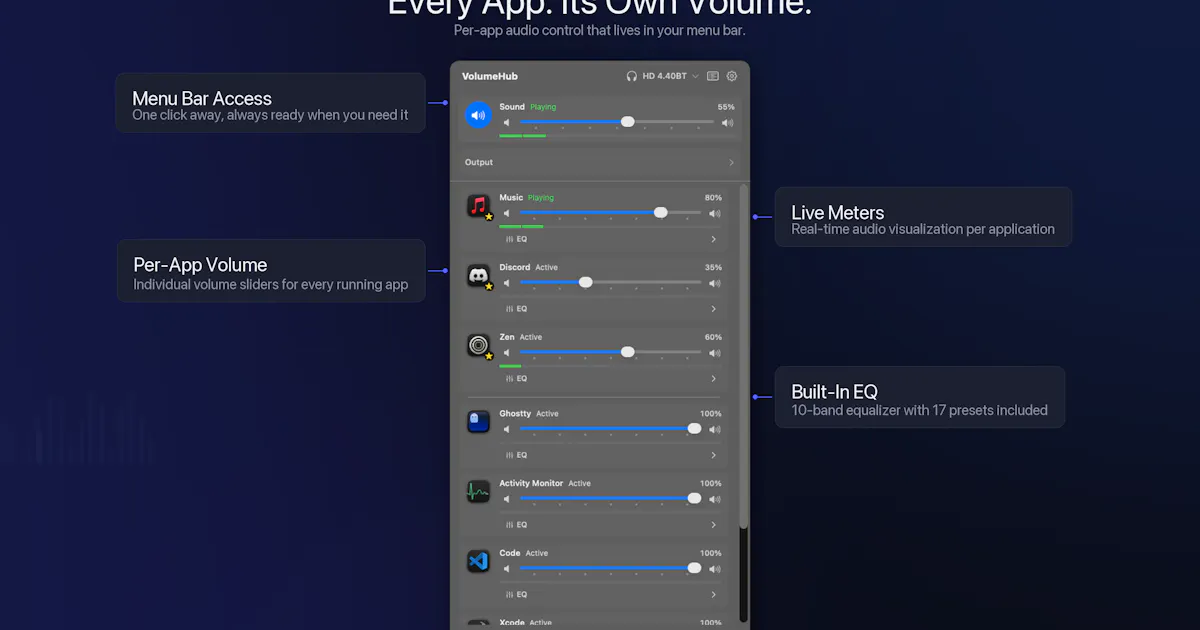The image size is (1200, 630).
Task: Click the green level meter under Sound
Action: point(522,136)
